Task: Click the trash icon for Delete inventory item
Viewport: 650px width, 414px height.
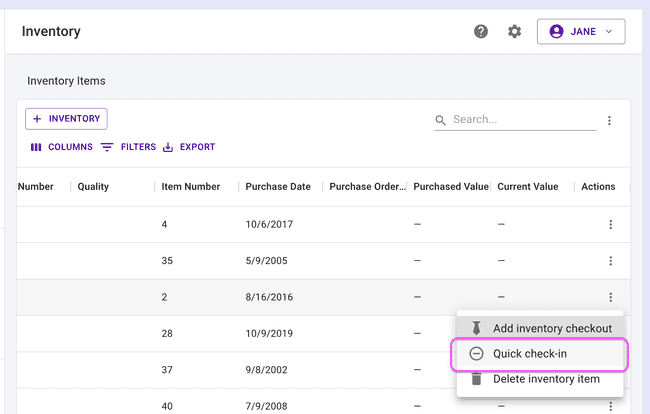Action: pyautogui.click(x=476, y=379)
